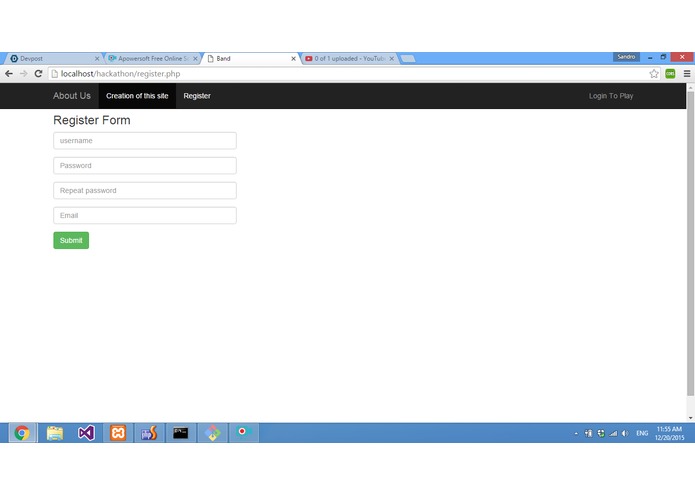Close the Apowersoft tab
This screenshot has height=494, width=695.
tap(195, 58)
